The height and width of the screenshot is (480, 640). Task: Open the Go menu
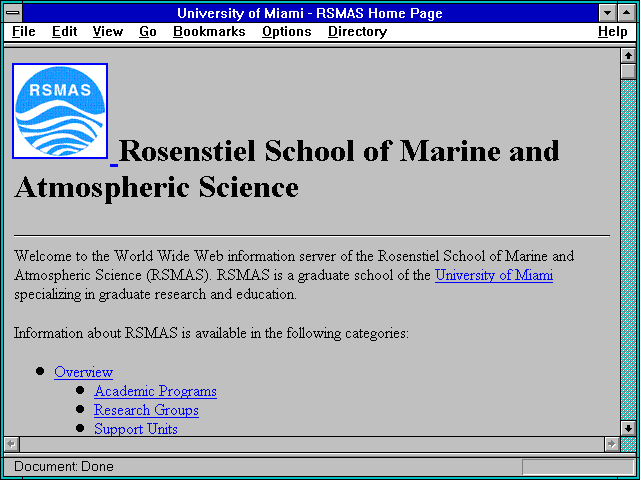pyautogui.click(x=148, y=32)
